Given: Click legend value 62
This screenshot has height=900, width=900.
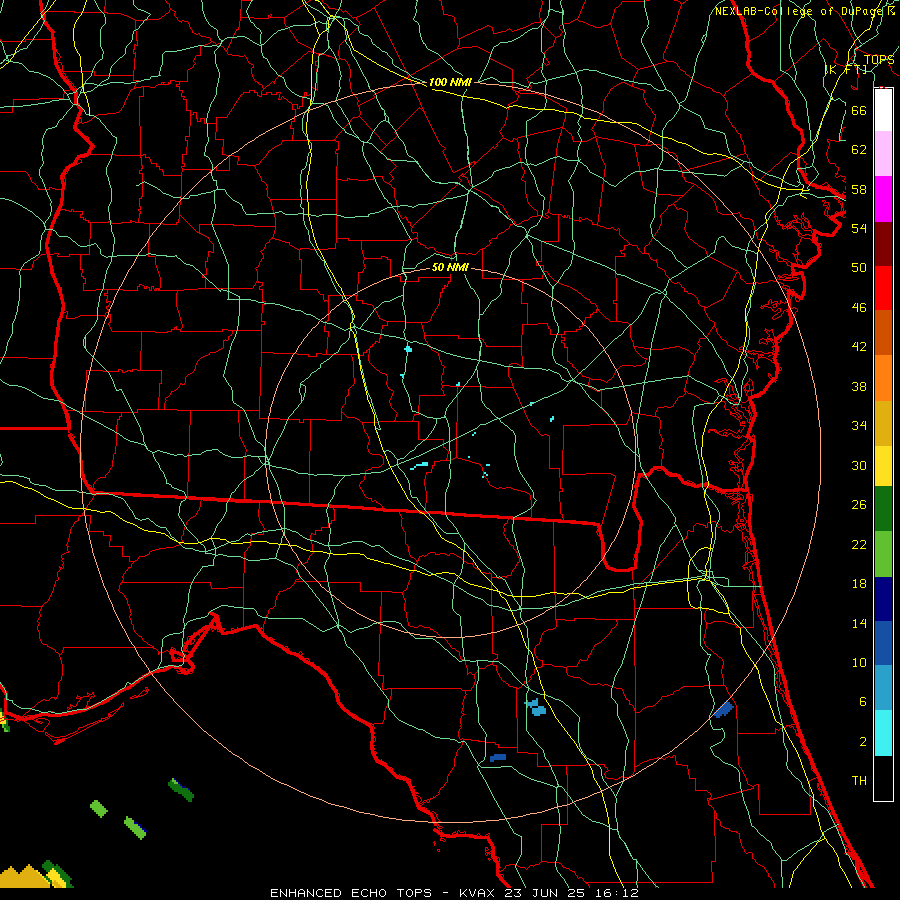Looking at the screenshot, I should [859, 150].
